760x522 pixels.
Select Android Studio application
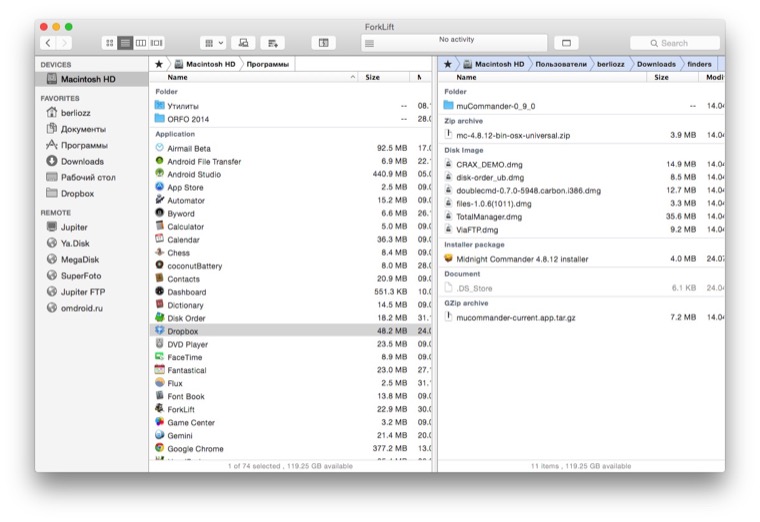290,174
